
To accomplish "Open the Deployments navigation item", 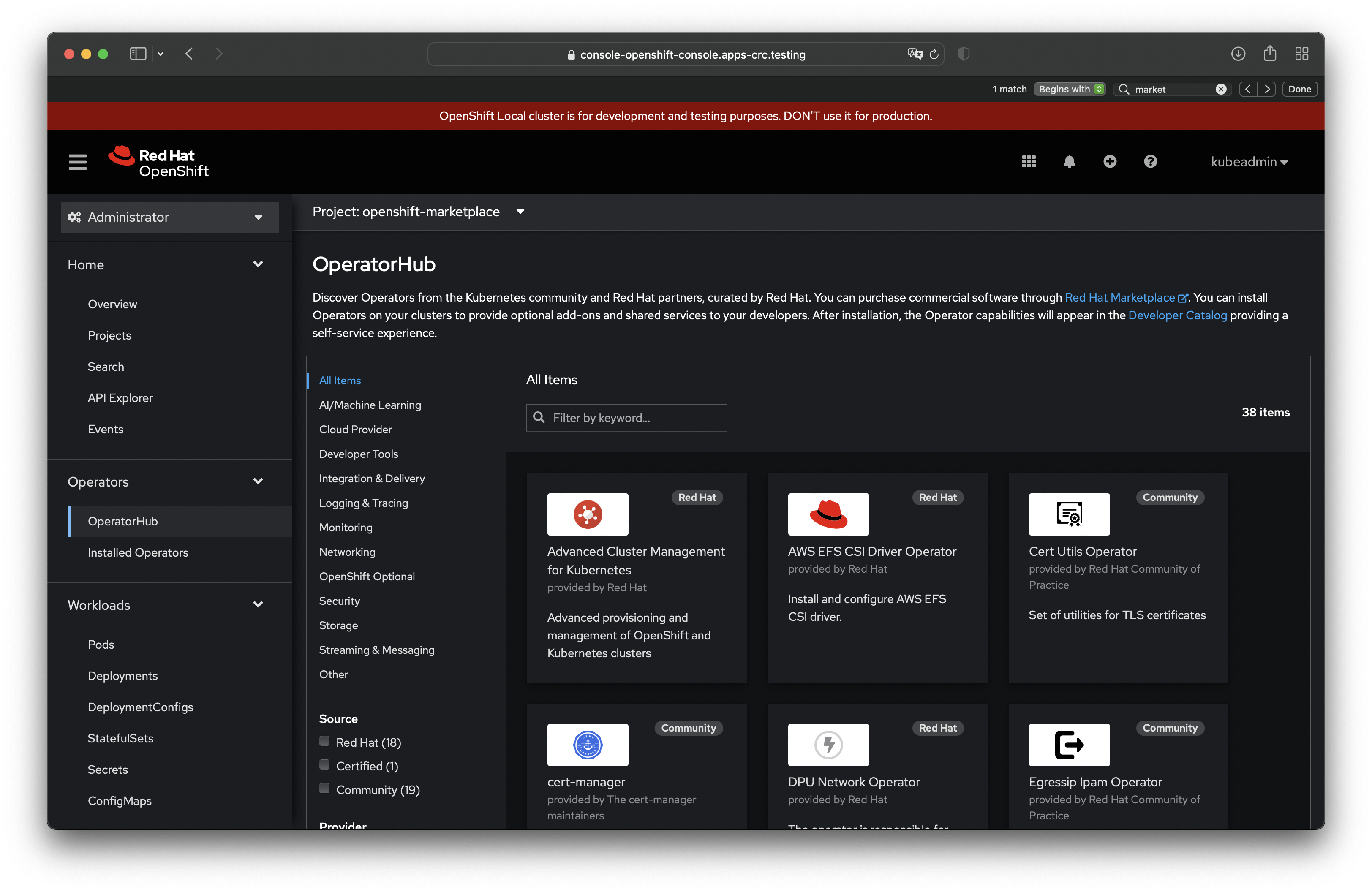I will click(122, 675).
